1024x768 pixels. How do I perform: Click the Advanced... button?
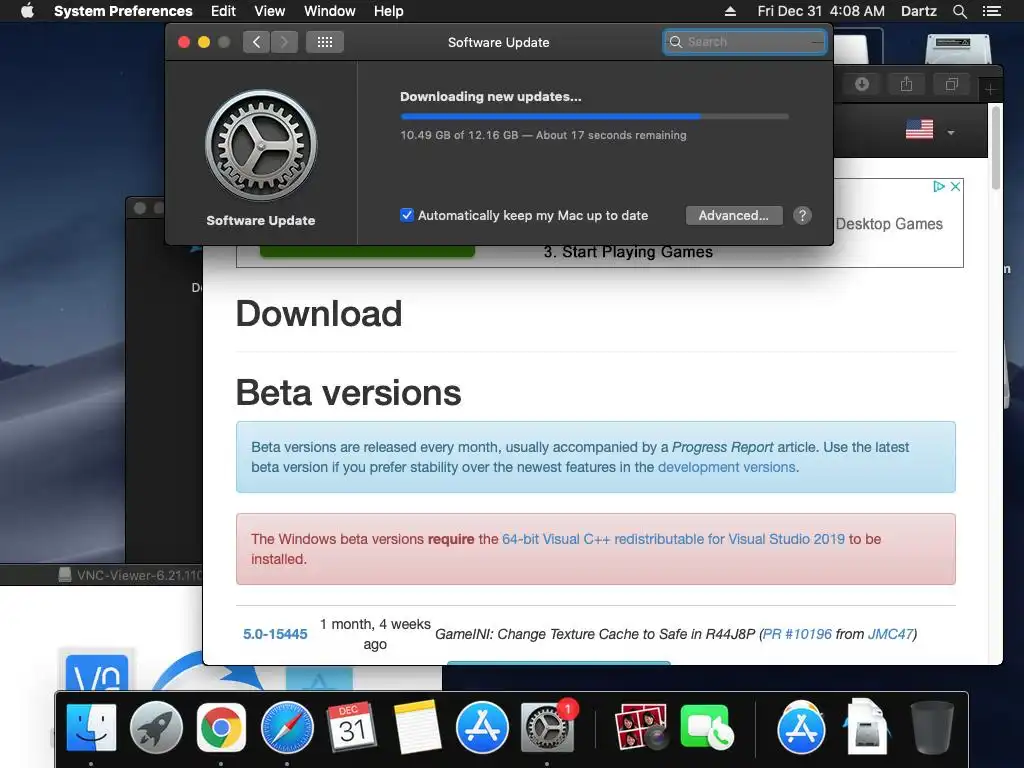pos(733,216)
